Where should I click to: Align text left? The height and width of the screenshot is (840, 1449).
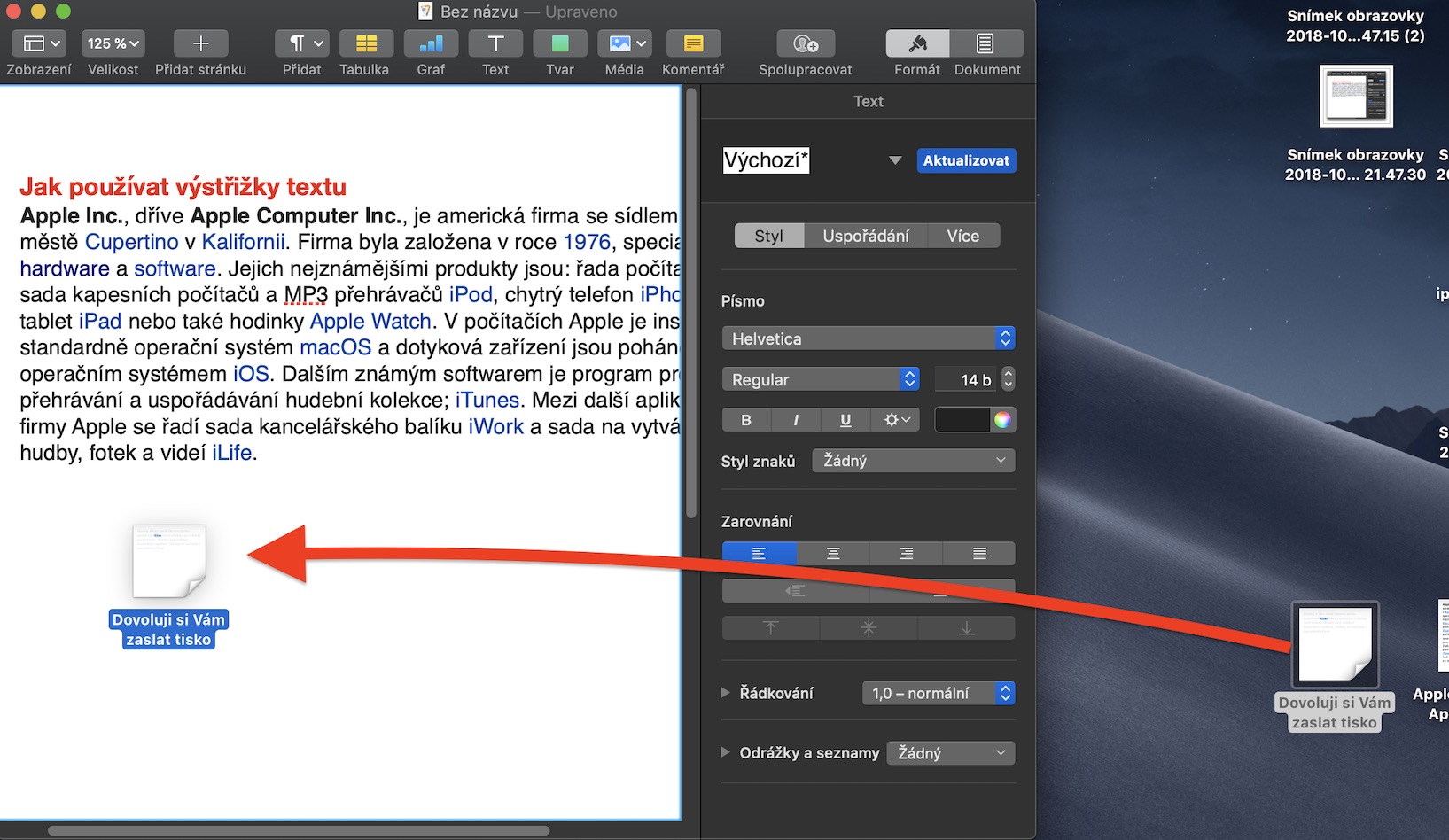(760, 554)
